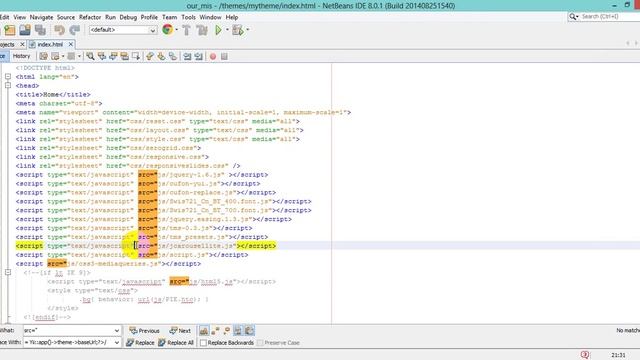Viewport: 640px width, 360px height.
Task: Open the Tools menu
Action: click(x=188, y=17)
